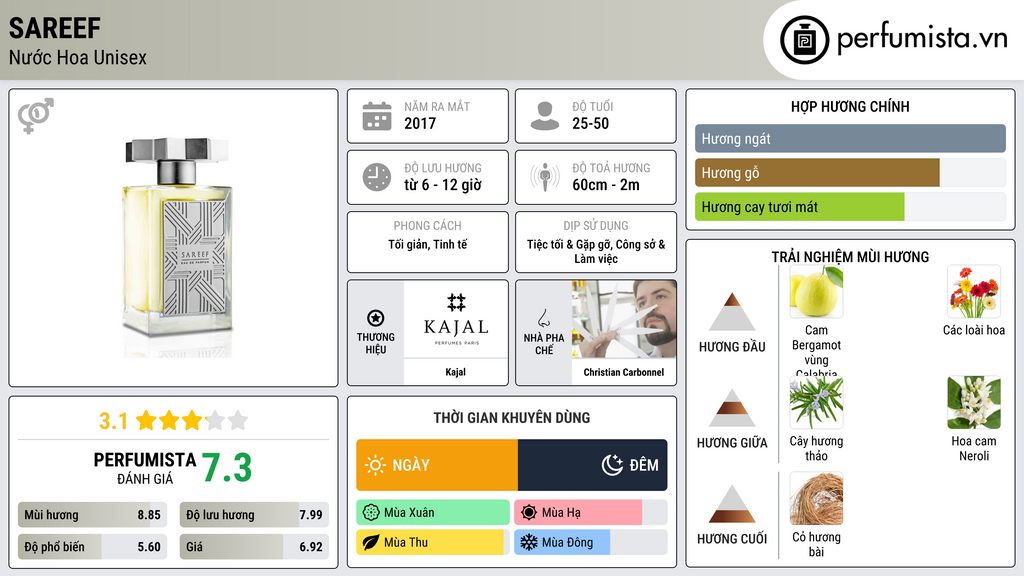This screenshot has height=576, width=1024.
Task: Click the 'từ 6 - 12 giờ' longevity value
Action: (x=443, y=185)
